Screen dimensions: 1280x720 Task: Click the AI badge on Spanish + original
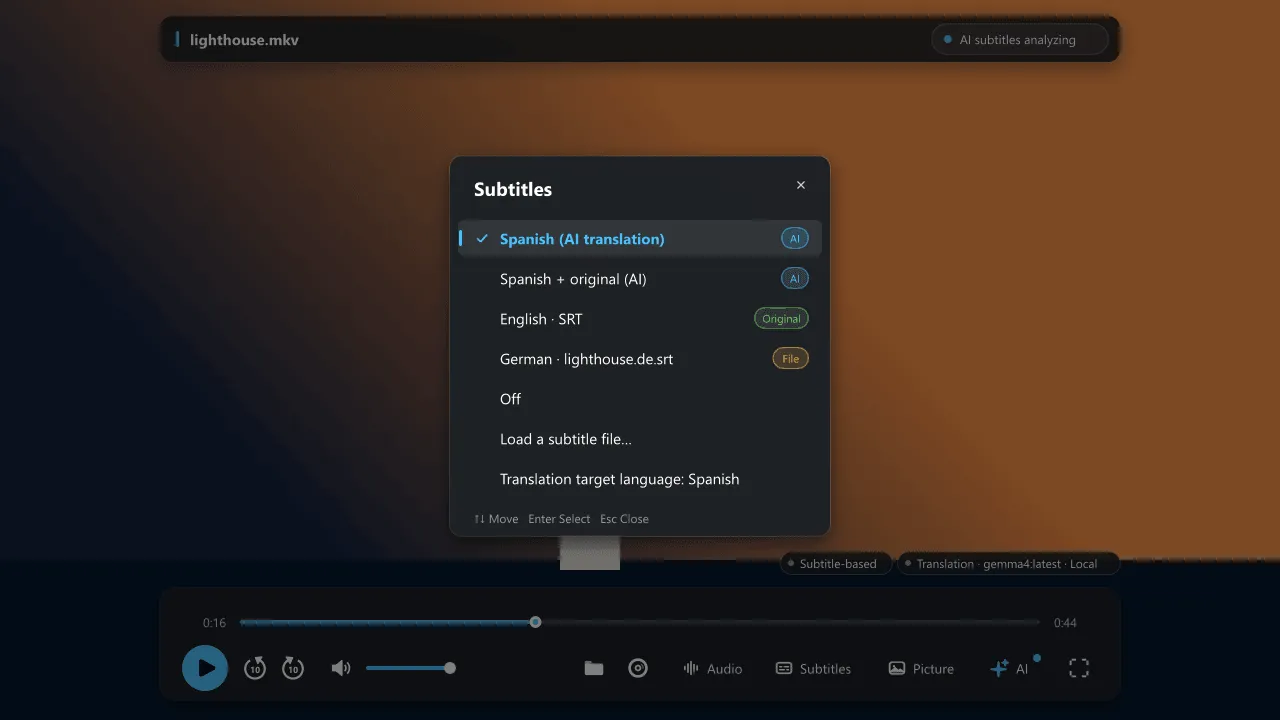(795, 279)
